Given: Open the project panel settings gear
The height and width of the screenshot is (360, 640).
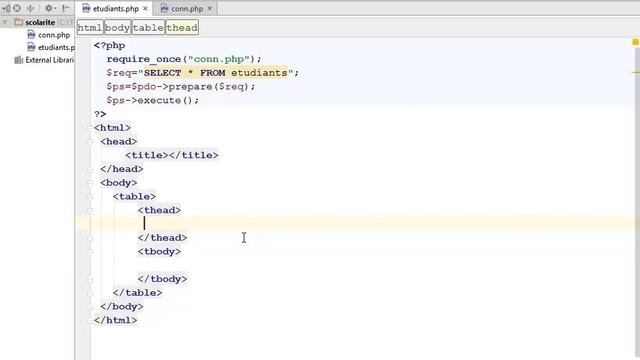Looking at the screenshot, I should tap(49, 8).
